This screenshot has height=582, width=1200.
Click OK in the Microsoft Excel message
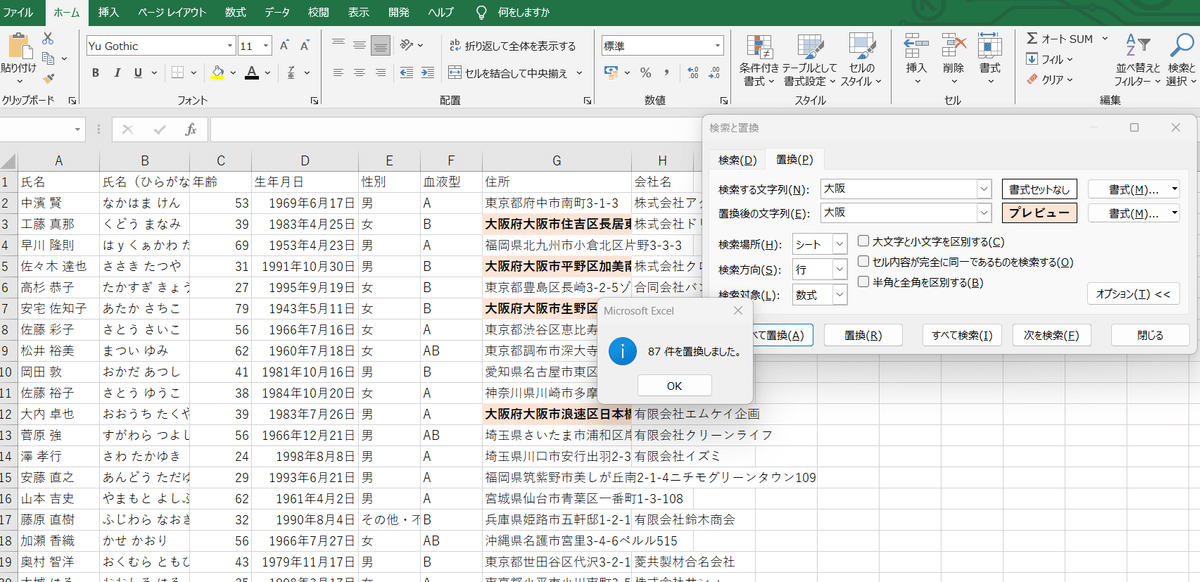coord(674,386)
